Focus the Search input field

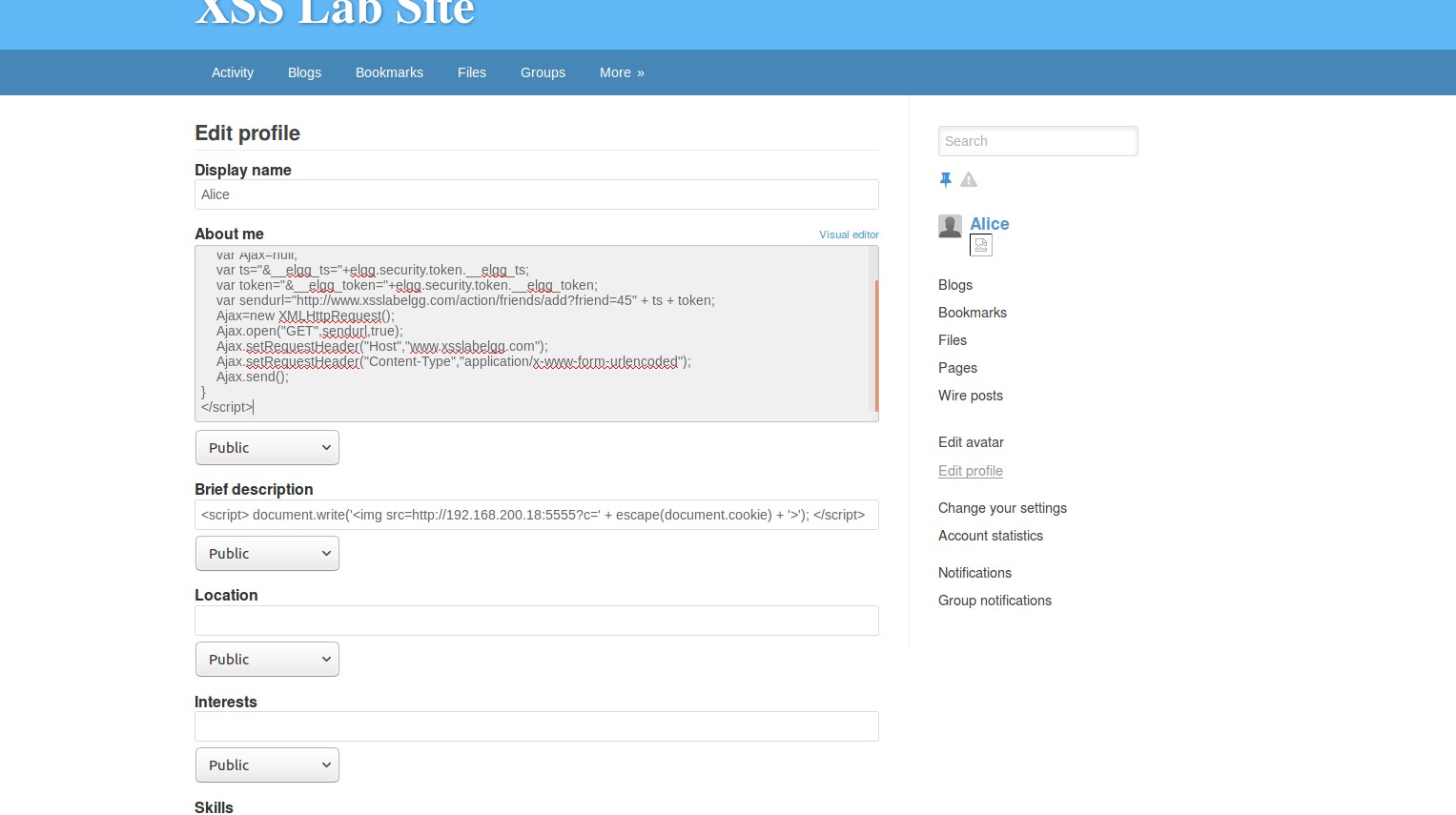pos(1037,141)
